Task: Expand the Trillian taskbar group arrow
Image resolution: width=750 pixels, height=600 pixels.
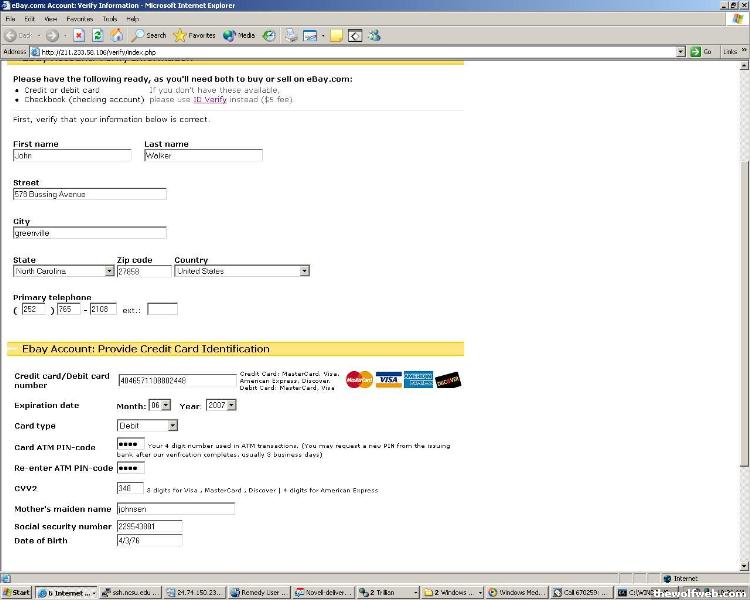Action: [x=415, y=593]
